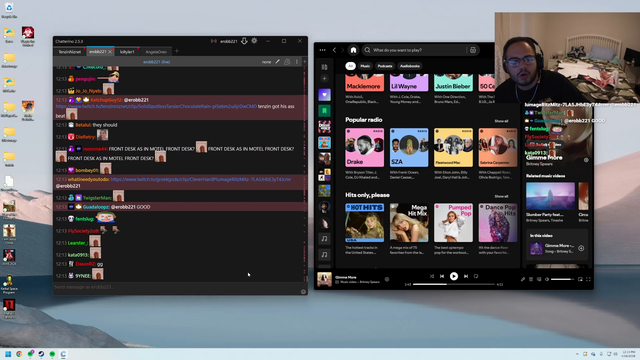Go forward with Spotify forward arrow

342,50
